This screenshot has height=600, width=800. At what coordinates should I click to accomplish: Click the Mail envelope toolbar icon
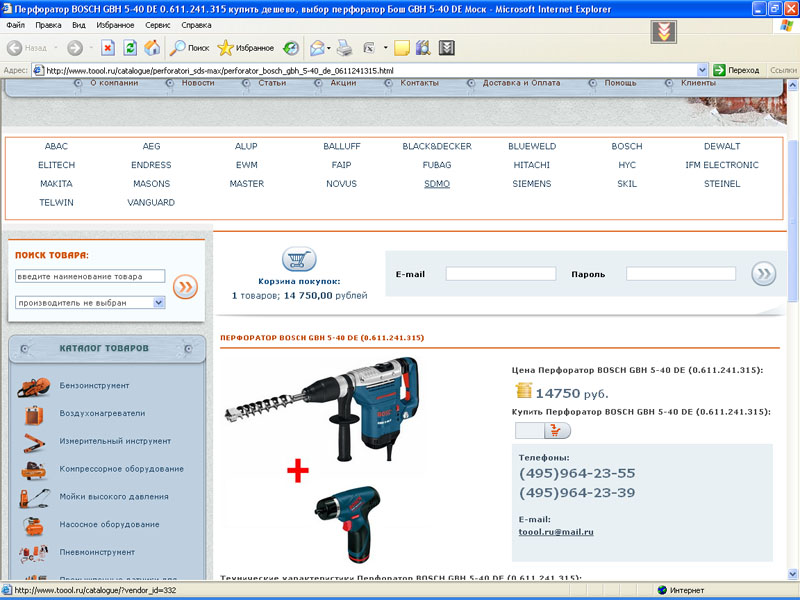pos(317,48)
